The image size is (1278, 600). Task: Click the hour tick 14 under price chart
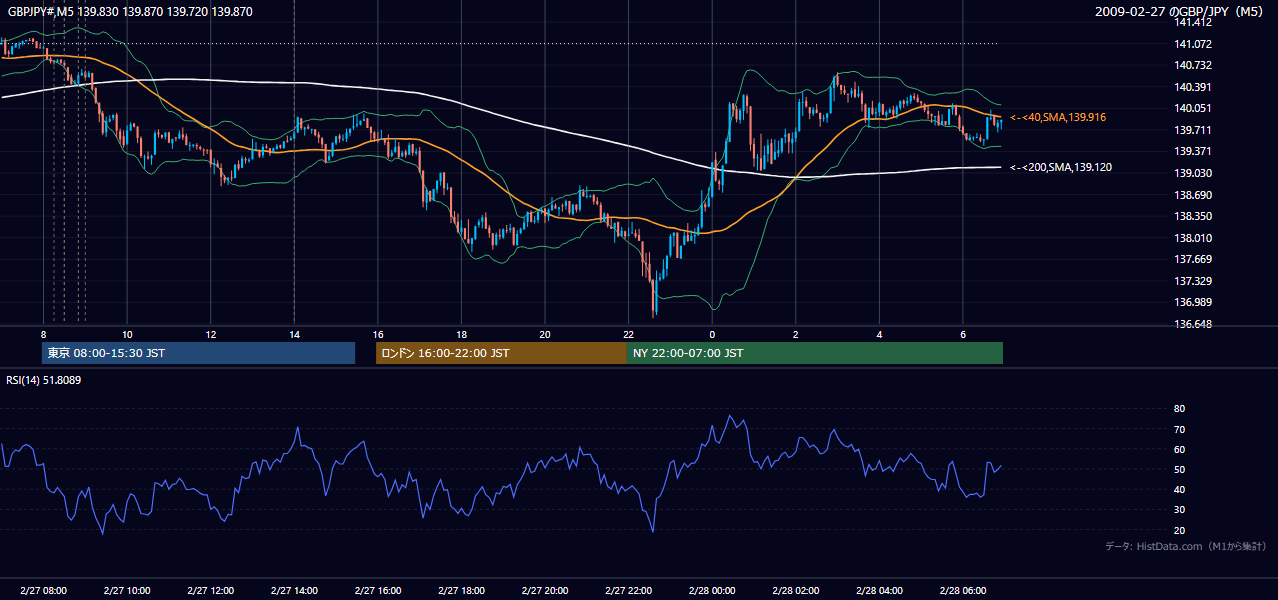pos(294,334)
